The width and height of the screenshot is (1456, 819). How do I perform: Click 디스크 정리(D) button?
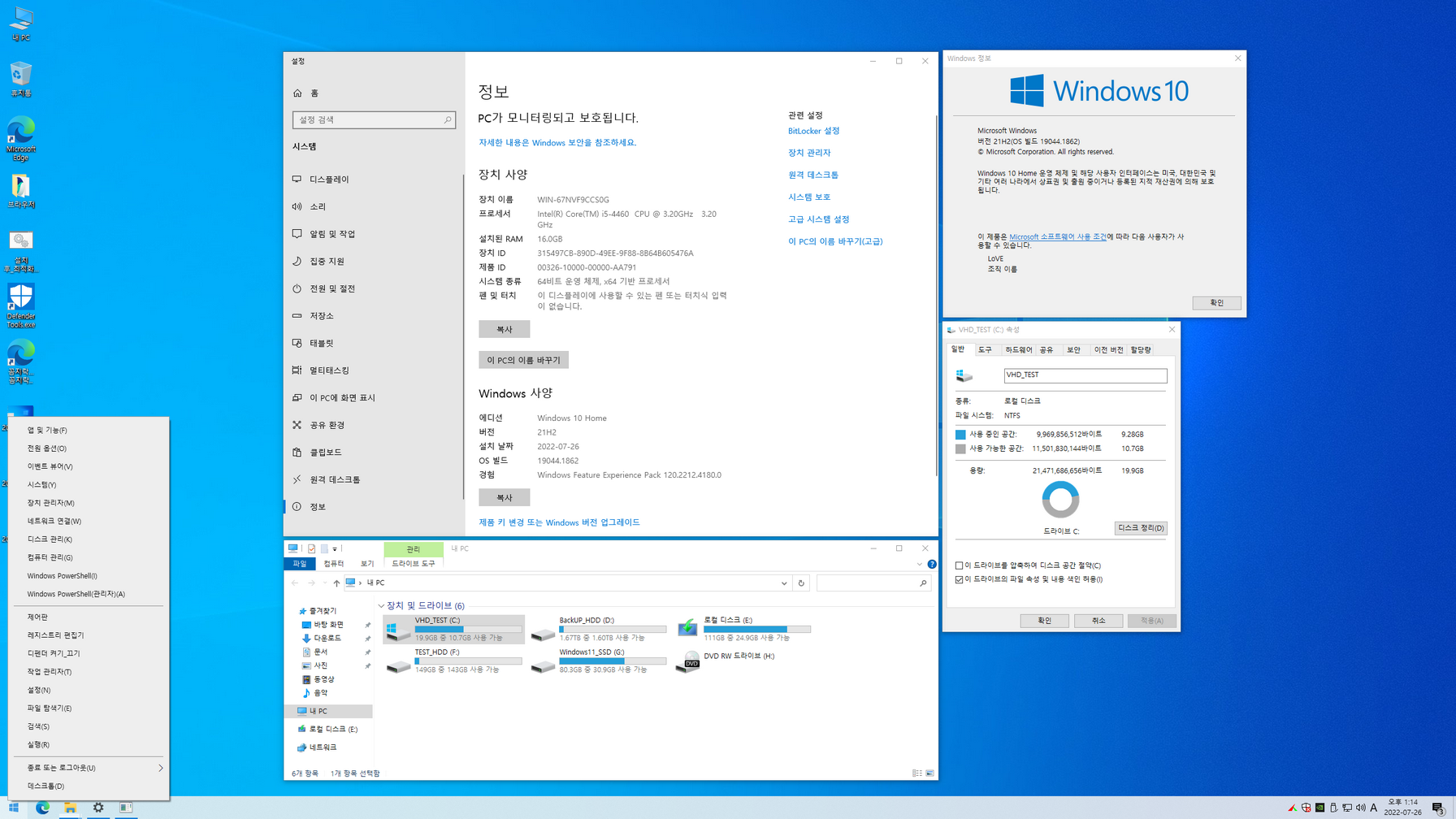1141,528
